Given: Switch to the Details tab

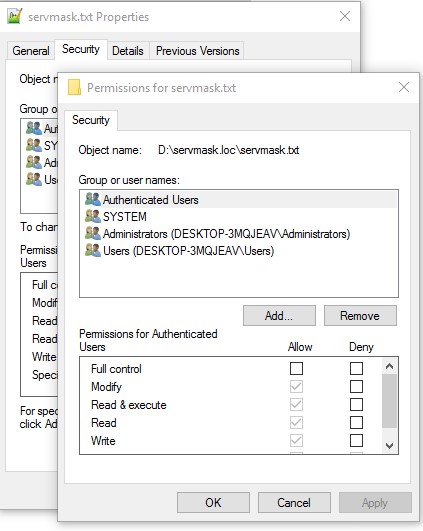Looking at the screenshot, I should (x=128, y=51).
